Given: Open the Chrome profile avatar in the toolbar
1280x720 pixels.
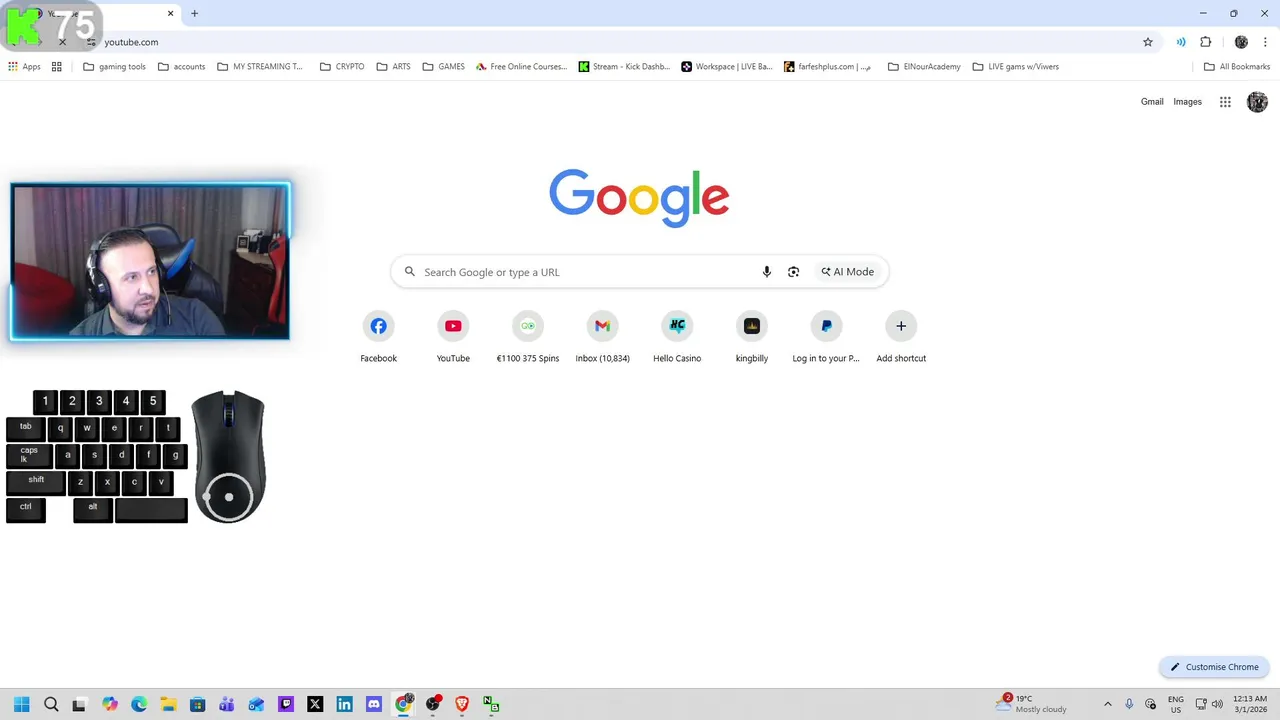Looking at the screenshot, I should [1241, 42].
